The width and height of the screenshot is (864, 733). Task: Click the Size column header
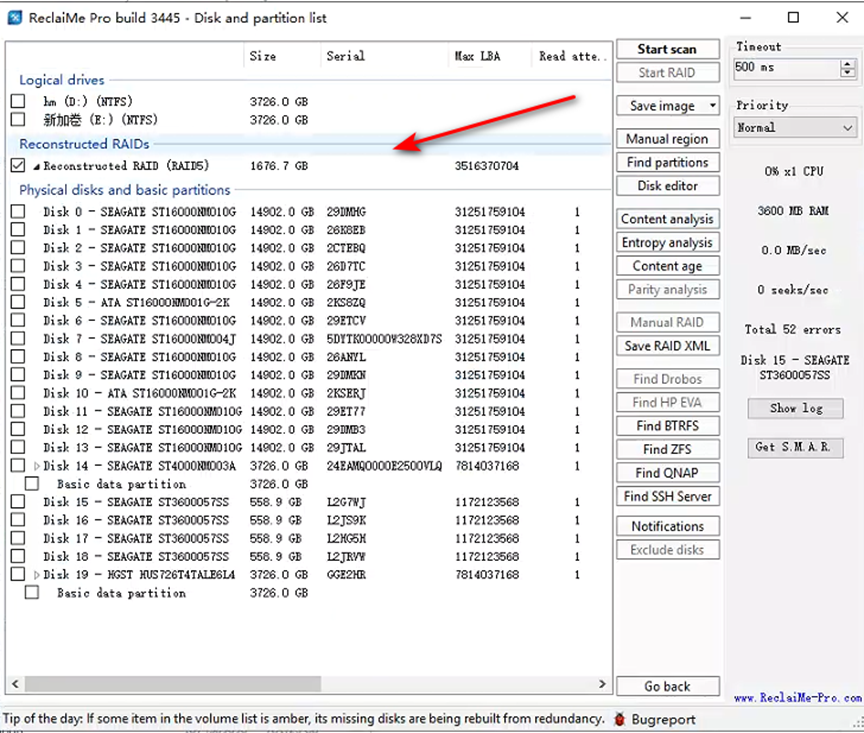(x=282, y=56)
